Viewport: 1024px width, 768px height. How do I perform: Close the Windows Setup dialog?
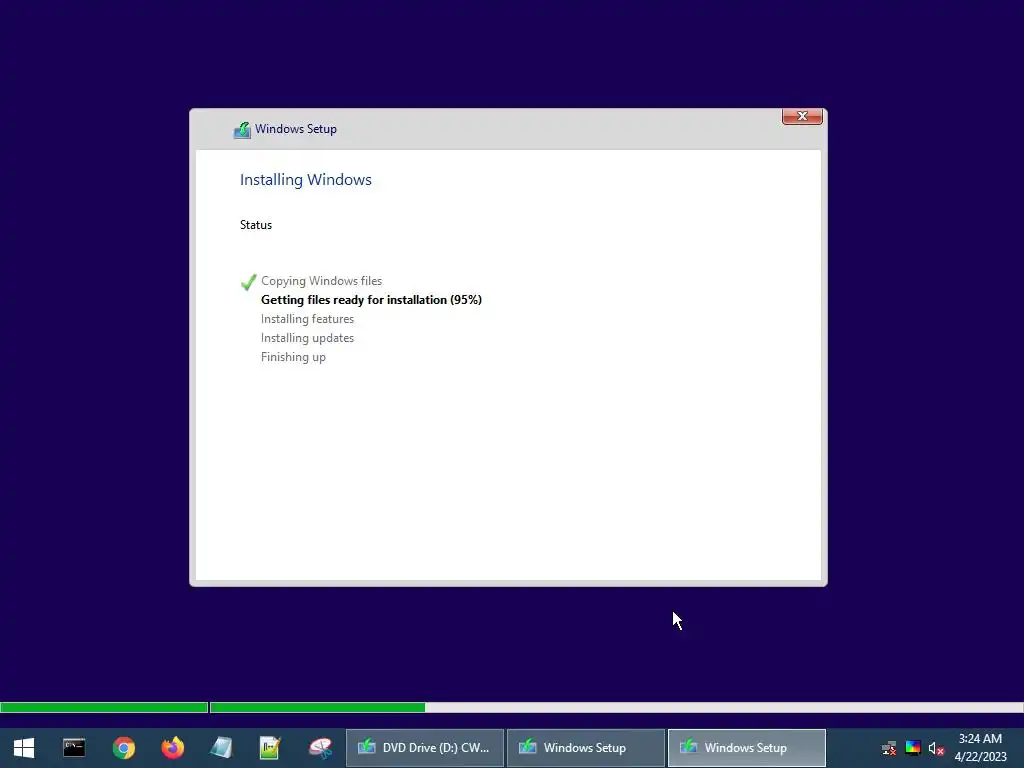tap(802, 116)
